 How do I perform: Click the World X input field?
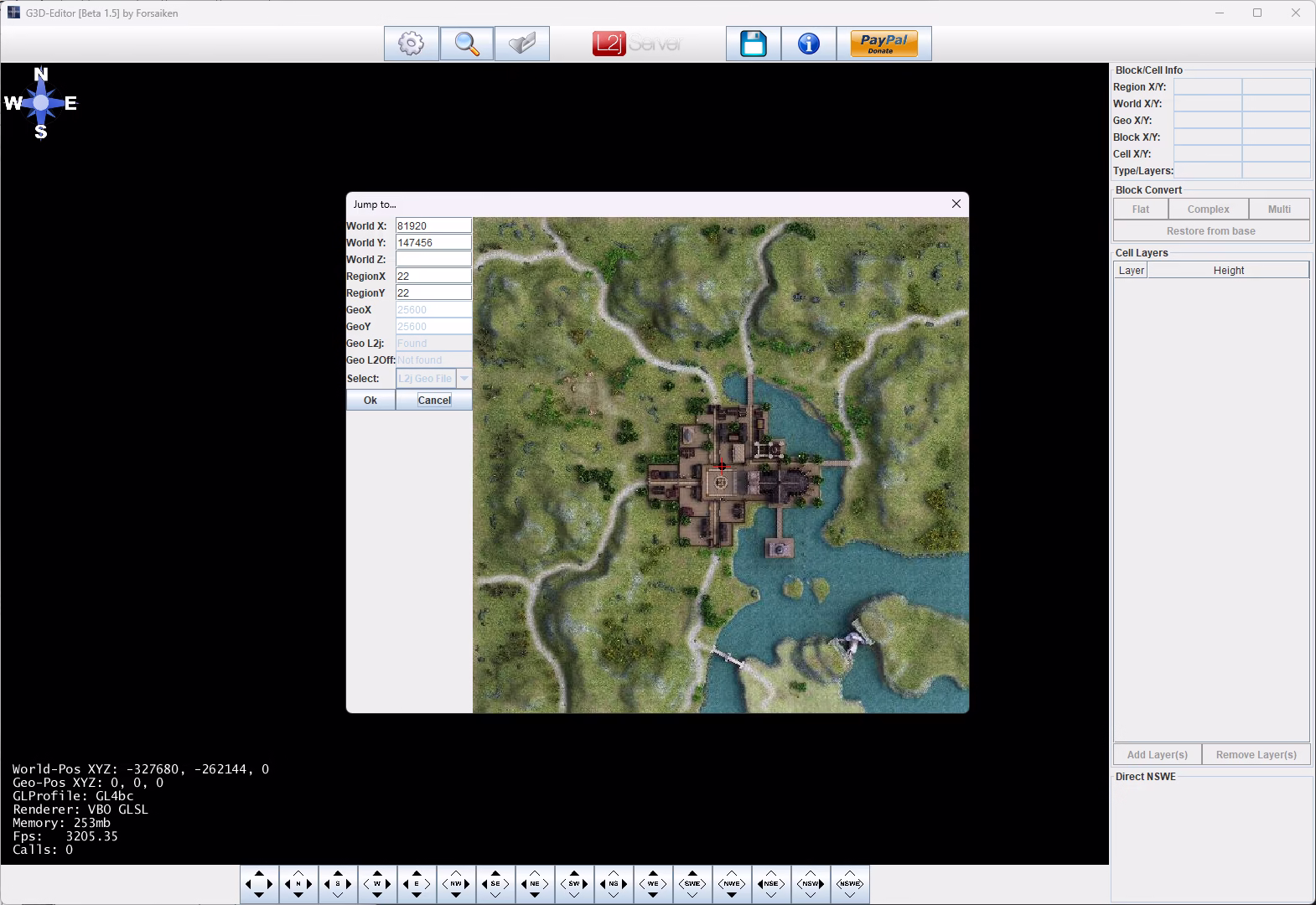(x=433, y=226)
